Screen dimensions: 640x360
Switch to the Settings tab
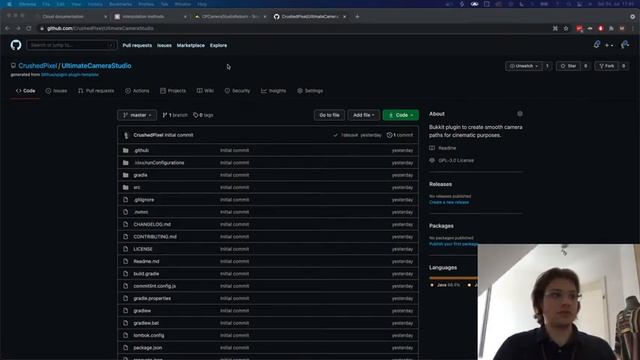click(x=310, y=91)
